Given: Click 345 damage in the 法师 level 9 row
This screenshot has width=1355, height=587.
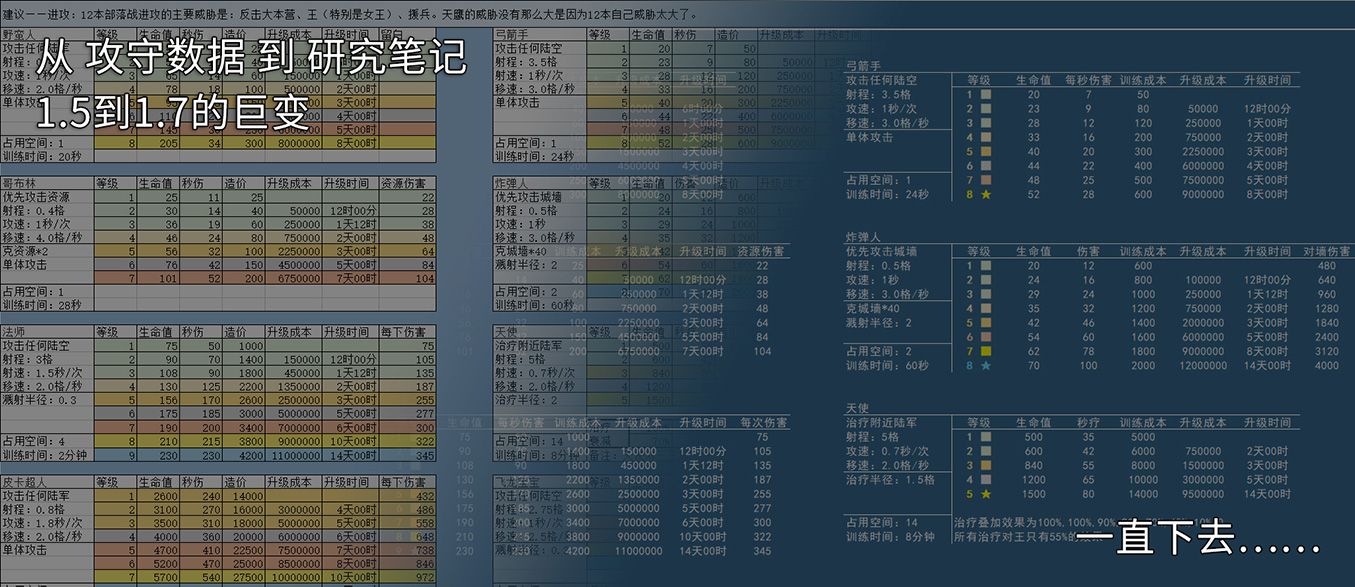Looking at the screenshot, I should [x=425, y=454].
